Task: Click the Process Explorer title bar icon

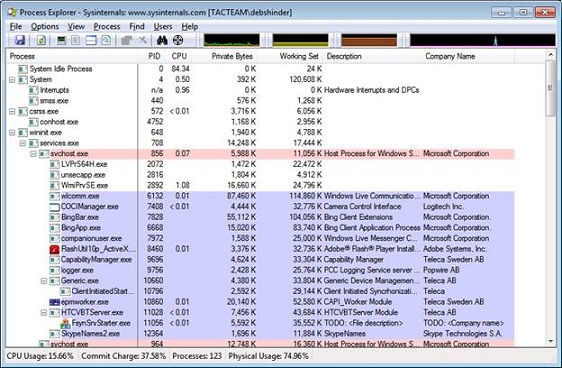Action: 12,12
